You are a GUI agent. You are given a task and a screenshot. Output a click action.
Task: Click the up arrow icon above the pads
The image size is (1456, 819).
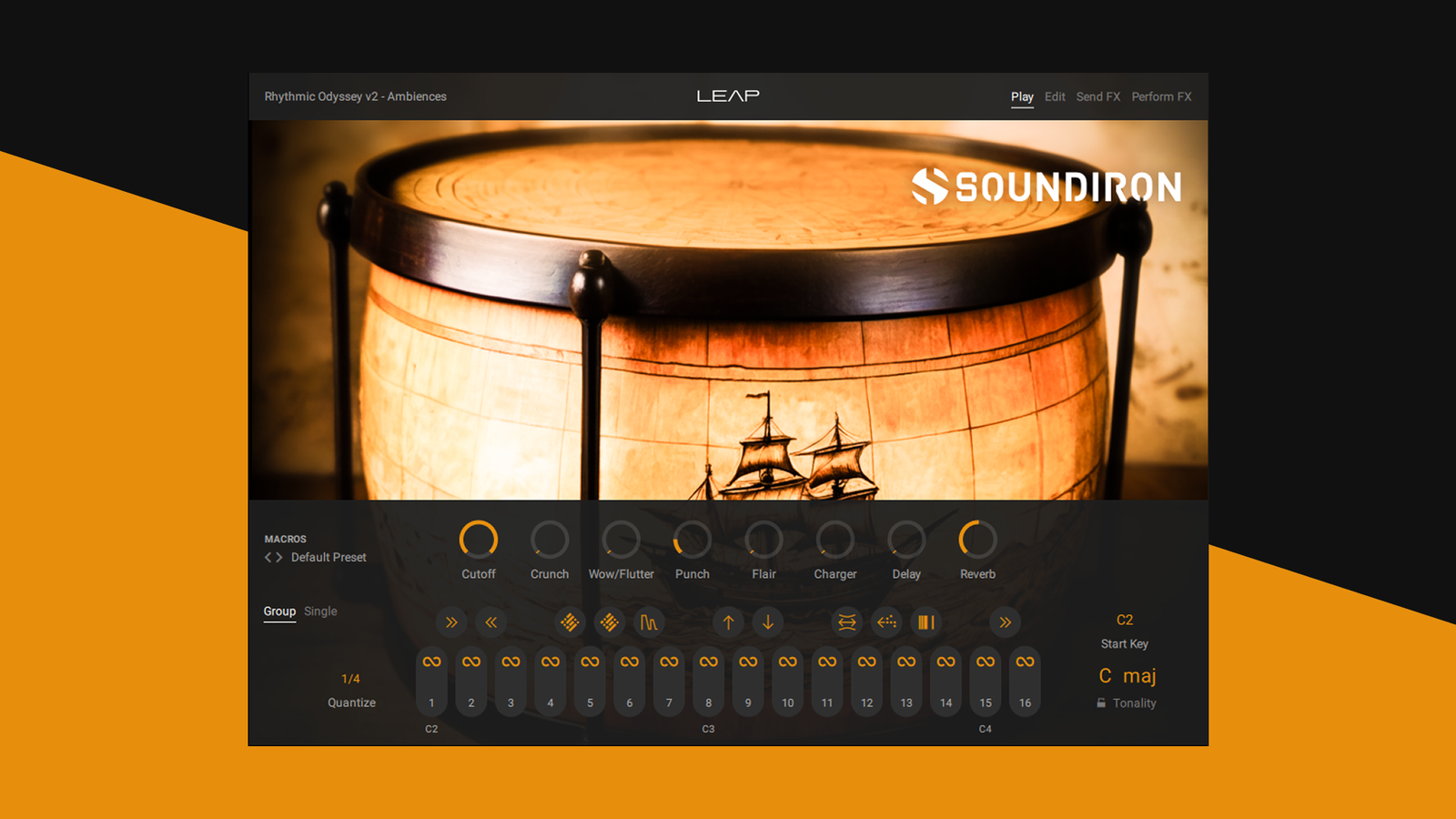coord(728,622)
